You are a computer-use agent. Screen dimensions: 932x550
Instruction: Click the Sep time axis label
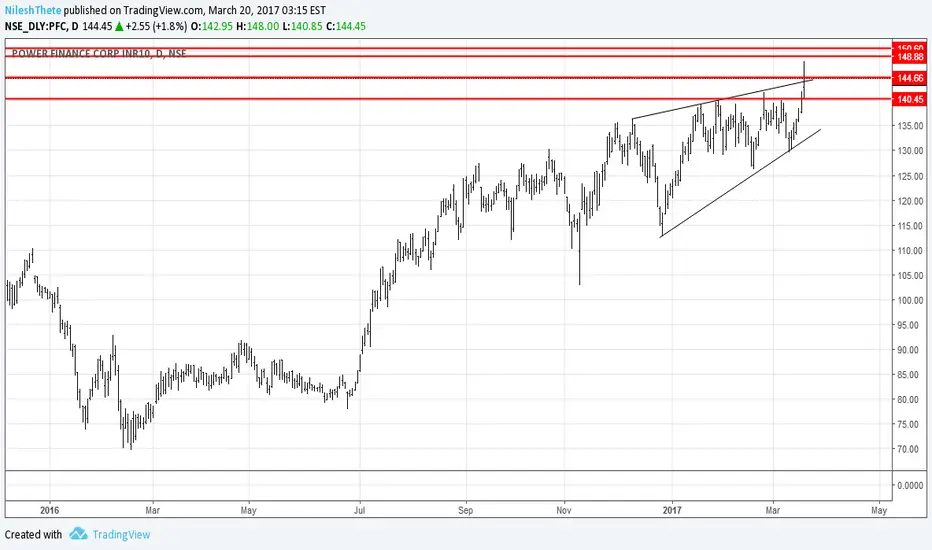click(465, 510)
